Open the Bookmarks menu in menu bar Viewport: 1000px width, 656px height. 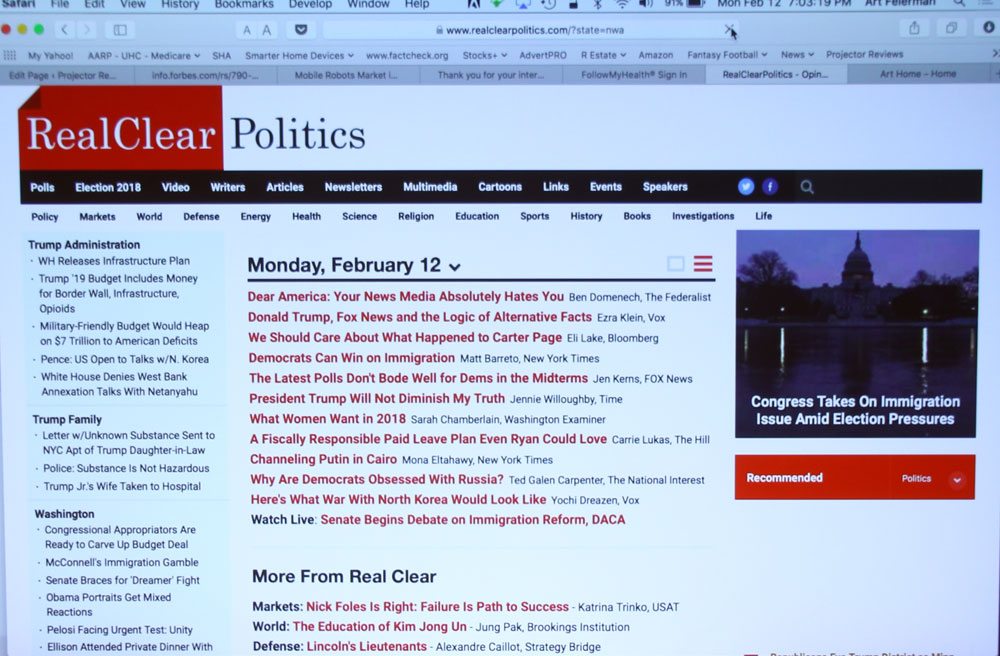point(244,4)
